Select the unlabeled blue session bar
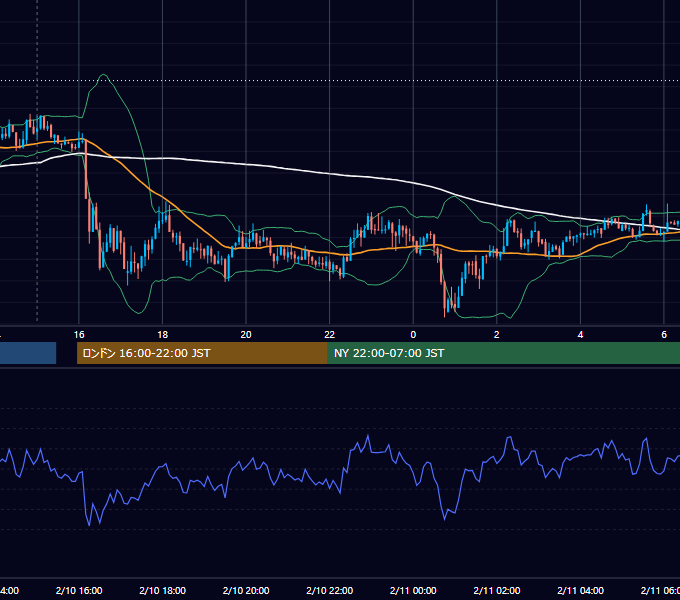The image size is (680, 600). point(28,353)
